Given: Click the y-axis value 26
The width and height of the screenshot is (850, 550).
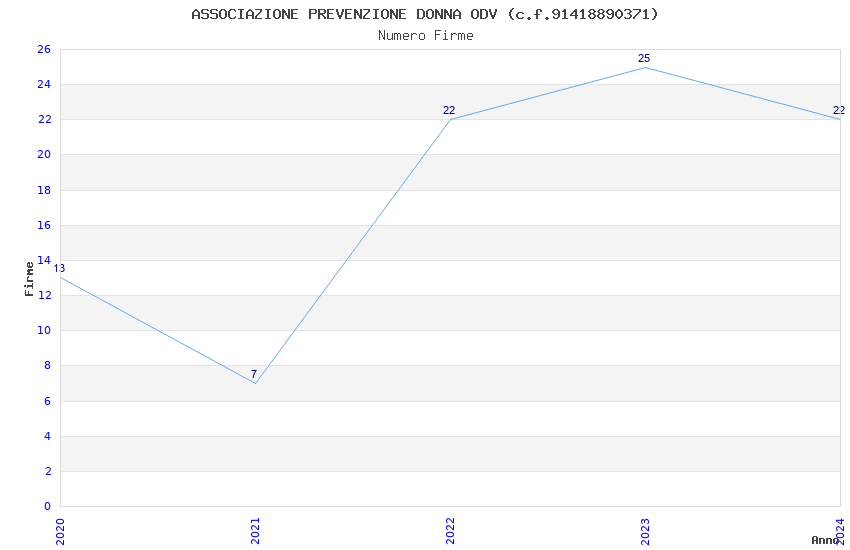Looking at the screenshot, I should click(x=44, y=49).
